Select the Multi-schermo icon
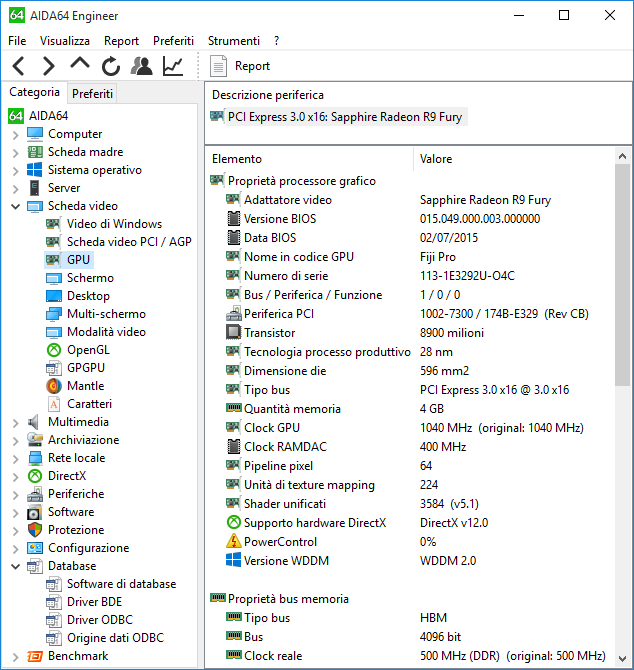634x670 pixels. coord(53,314)
